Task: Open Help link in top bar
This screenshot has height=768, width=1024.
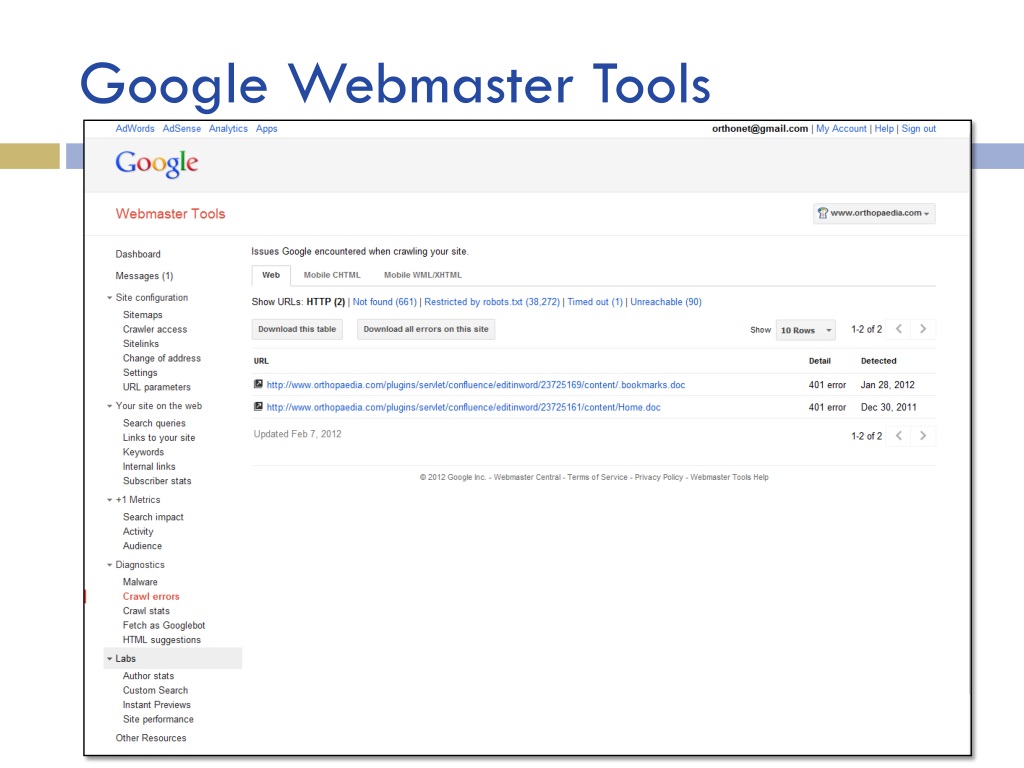Action: coord(884,129)
